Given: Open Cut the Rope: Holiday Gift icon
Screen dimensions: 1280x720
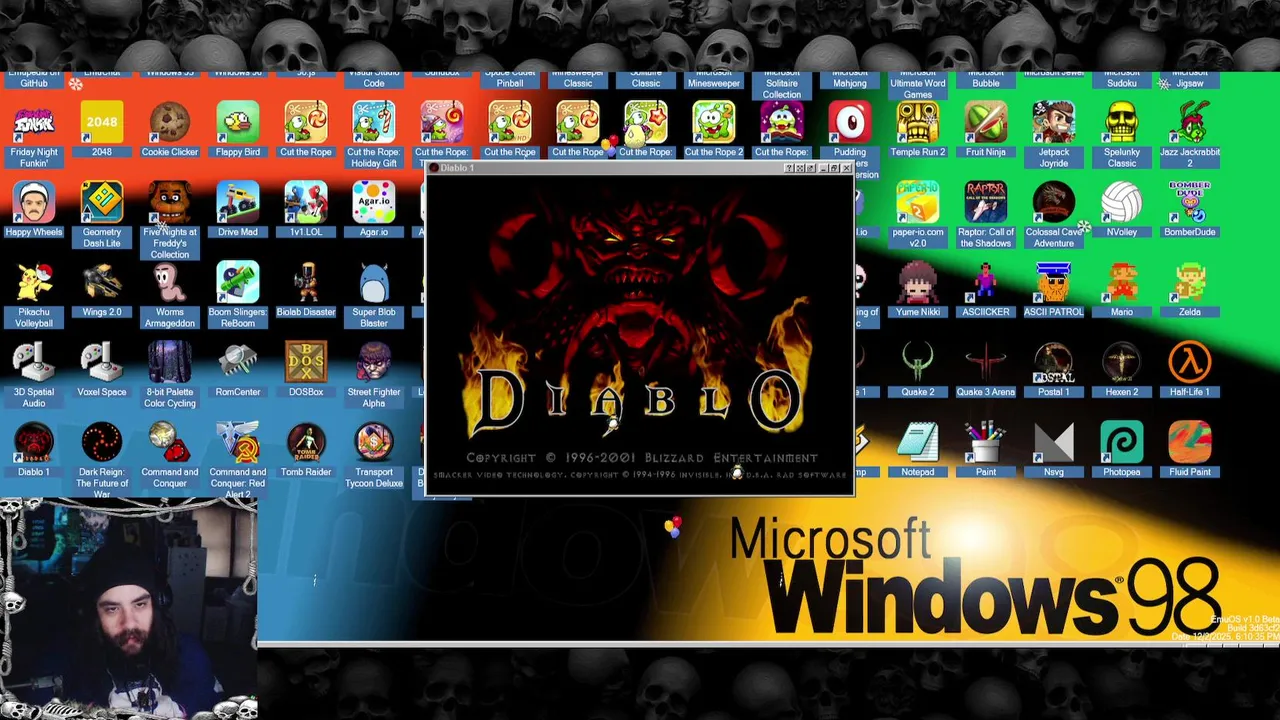Looking at the screenshot, I should click(374, 123).
